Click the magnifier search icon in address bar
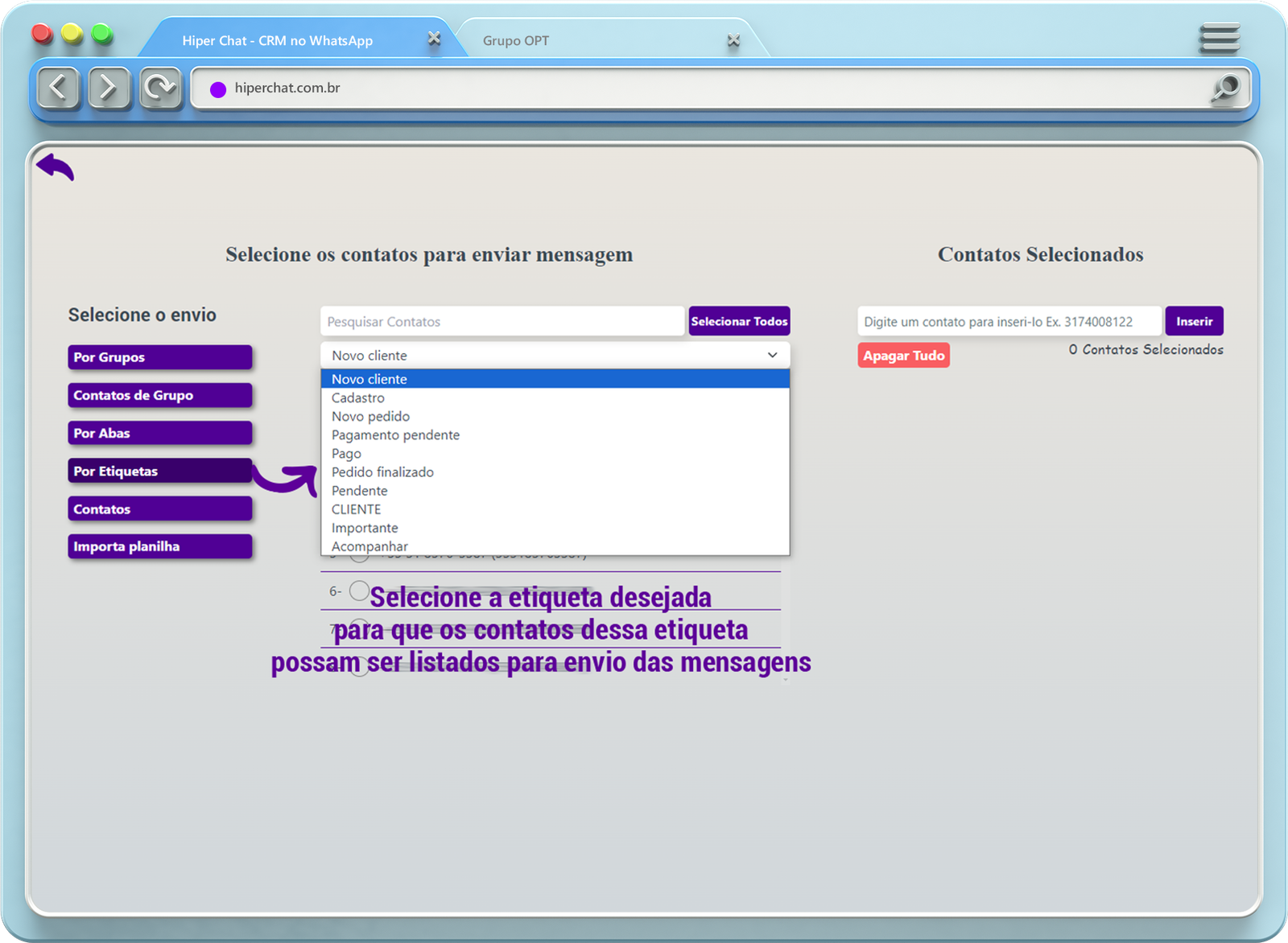1288x943 pixels. pyautogui.click(x=1226, y=88)
